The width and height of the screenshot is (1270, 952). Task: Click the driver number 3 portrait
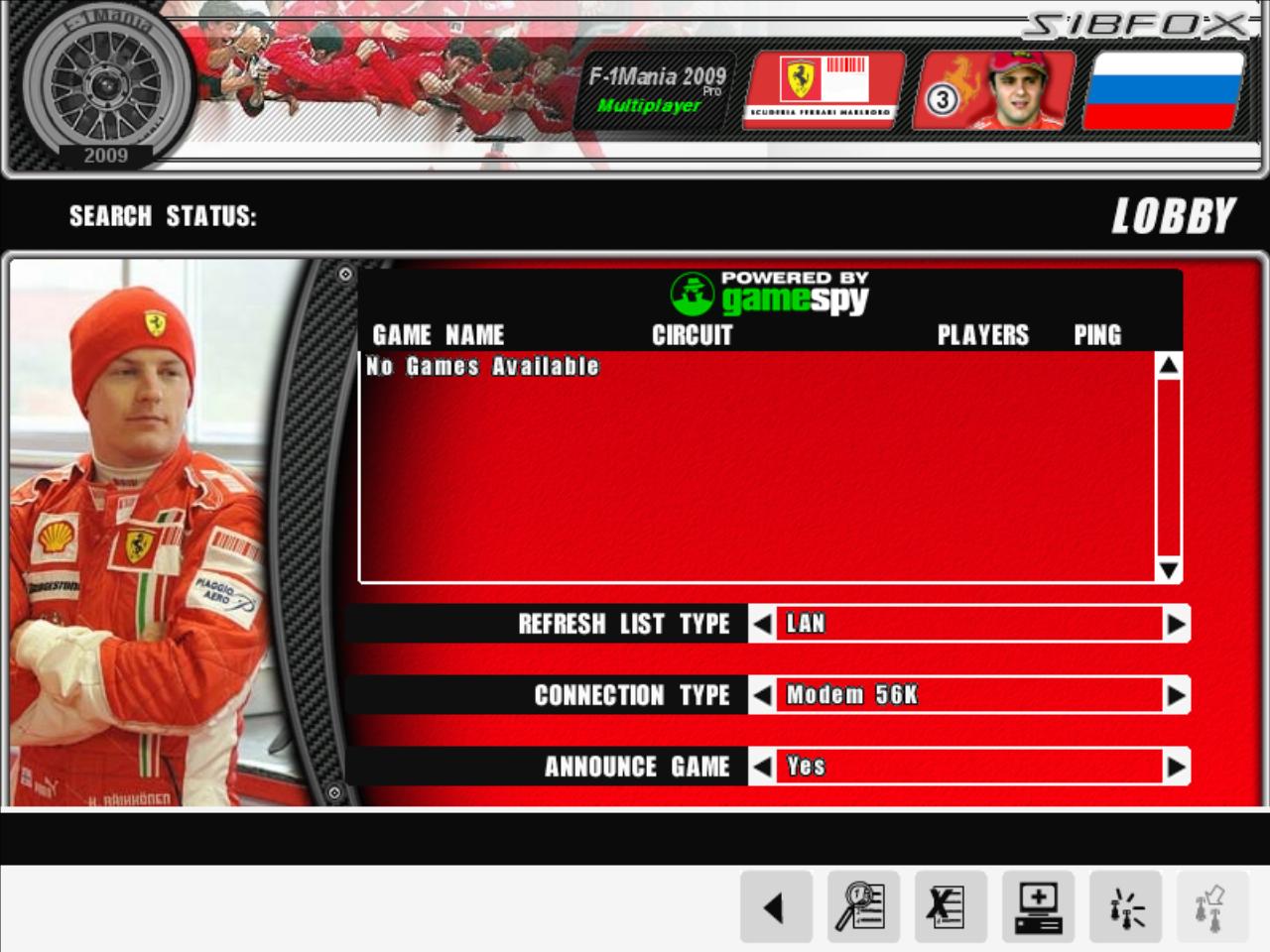tap(993, 91)
